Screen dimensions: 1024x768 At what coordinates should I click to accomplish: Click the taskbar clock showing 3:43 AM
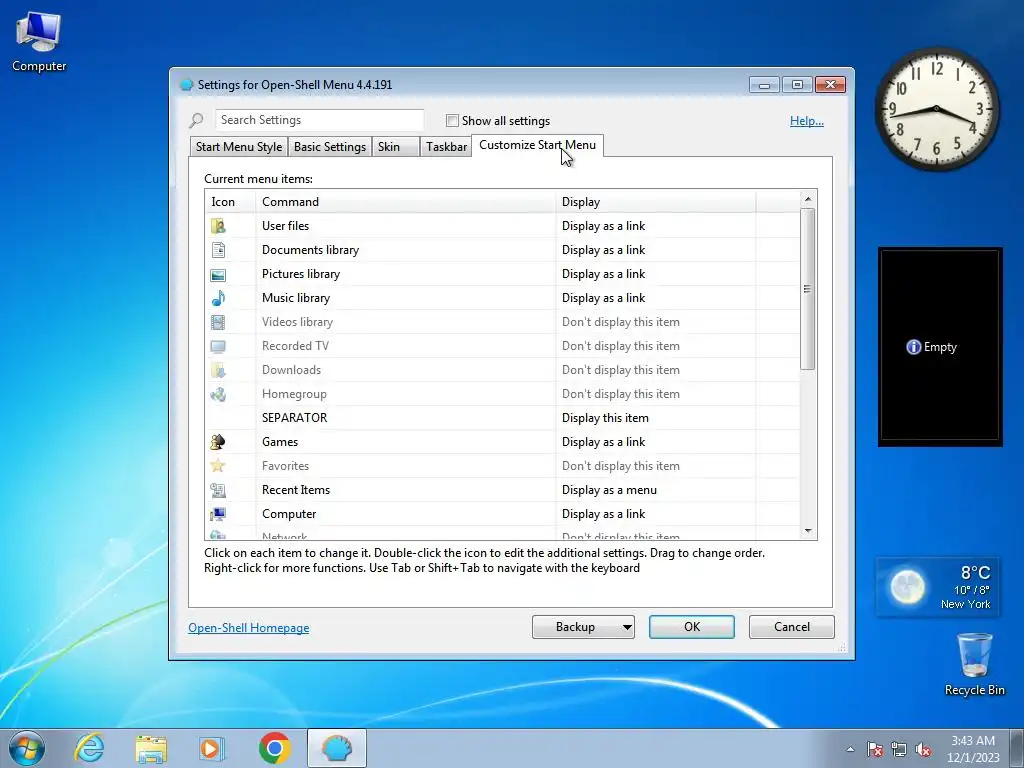973,749
